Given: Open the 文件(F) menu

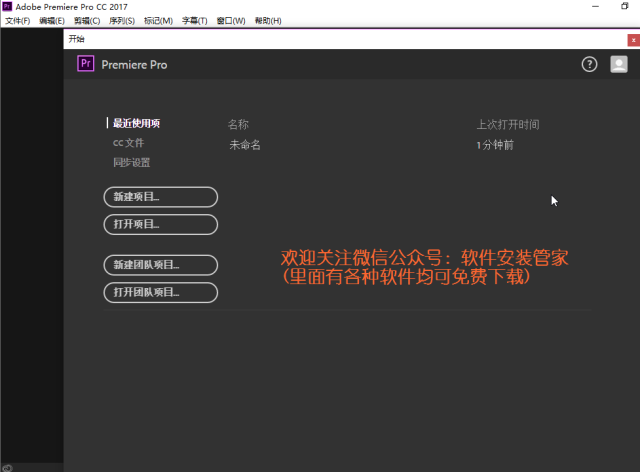Looking at the screenshot, I should (x=18, y=20).
